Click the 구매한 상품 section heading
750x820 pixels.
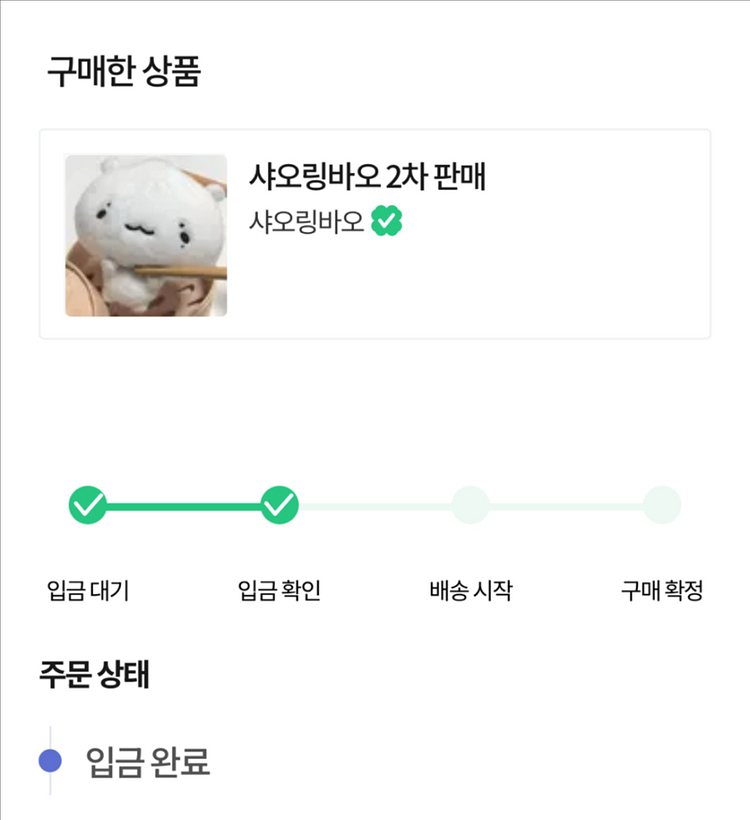click(x=124, y=73)
